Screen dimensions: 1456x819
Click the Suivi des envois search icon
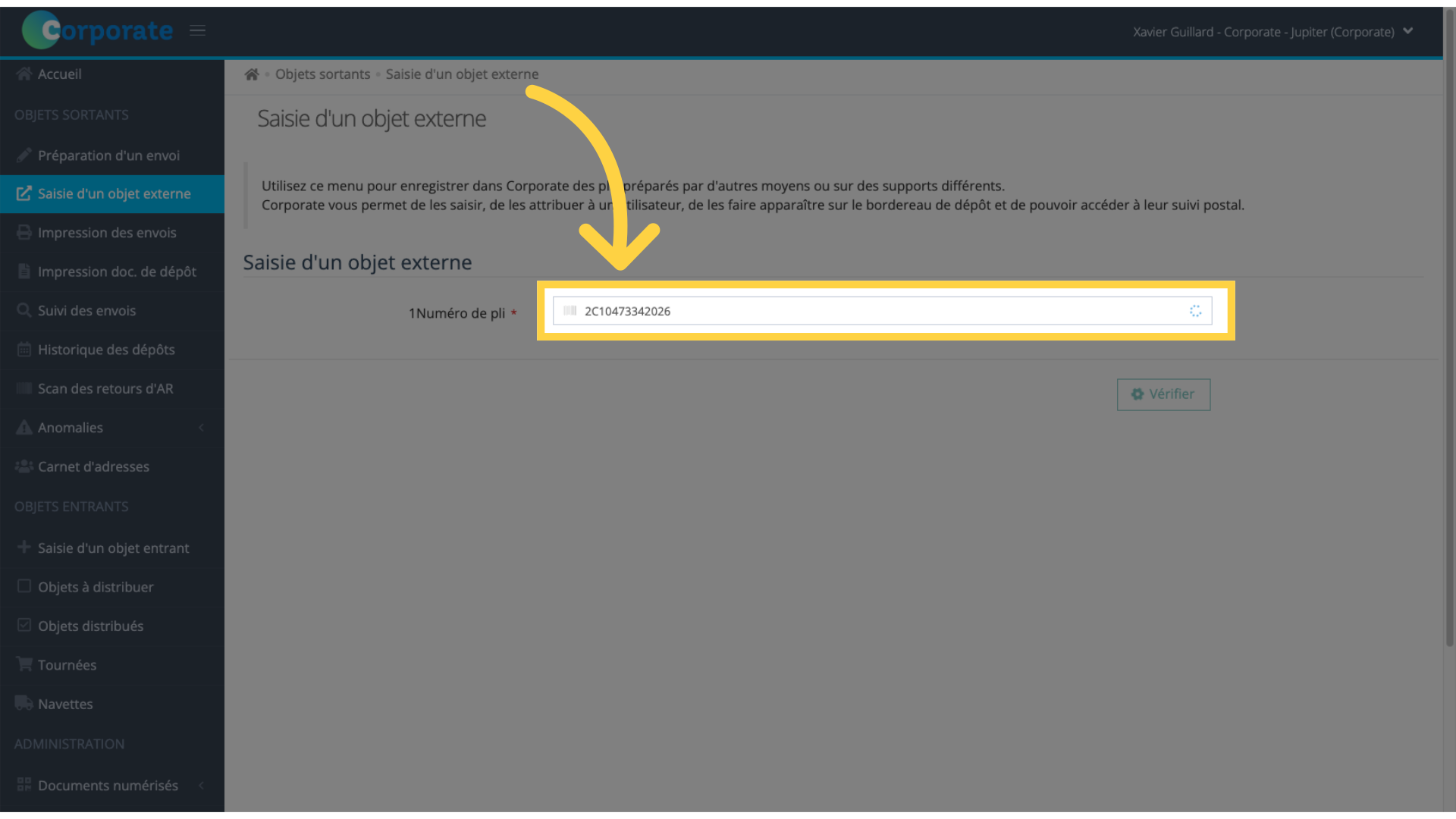click(x=22, y=310)
